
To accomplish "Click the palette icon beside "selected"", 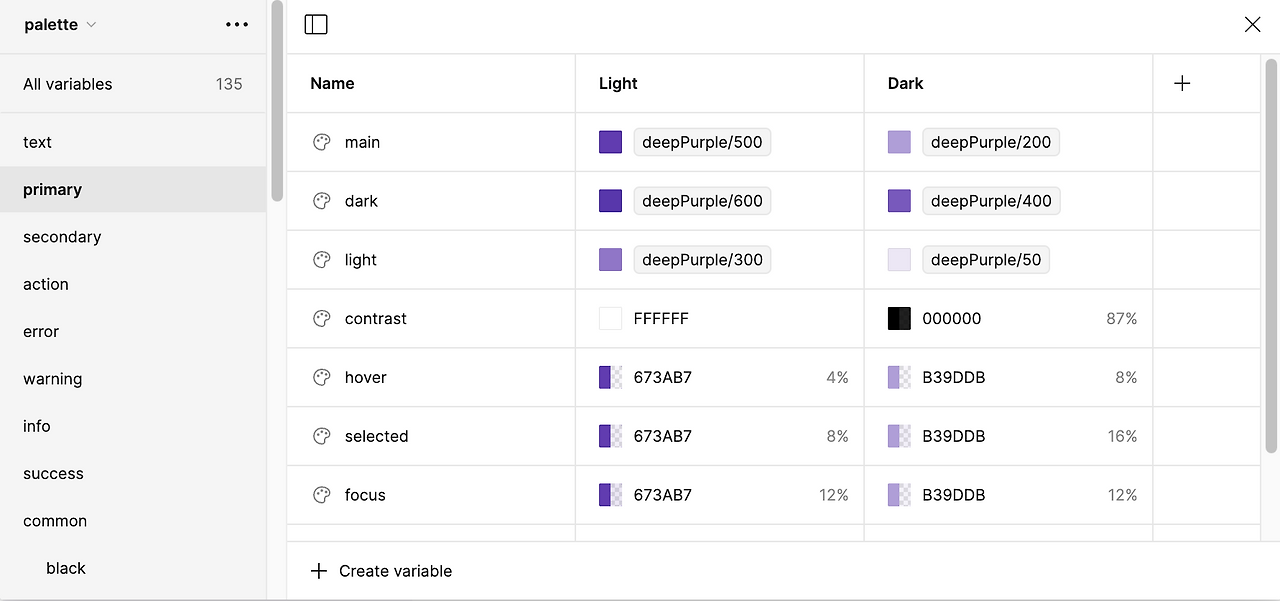I will (321, 436).
